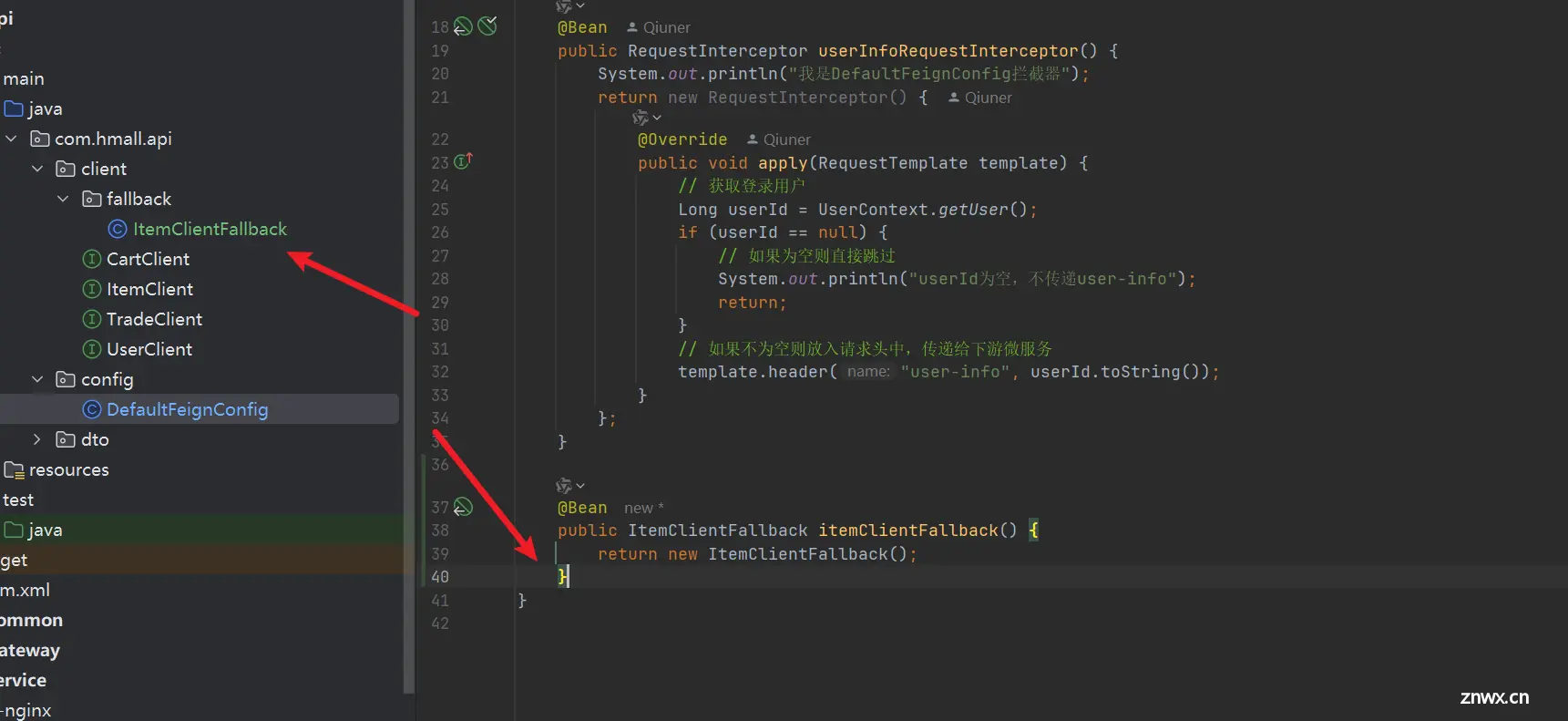
Task: Click the config package folder icon
Action: [66, 379]
